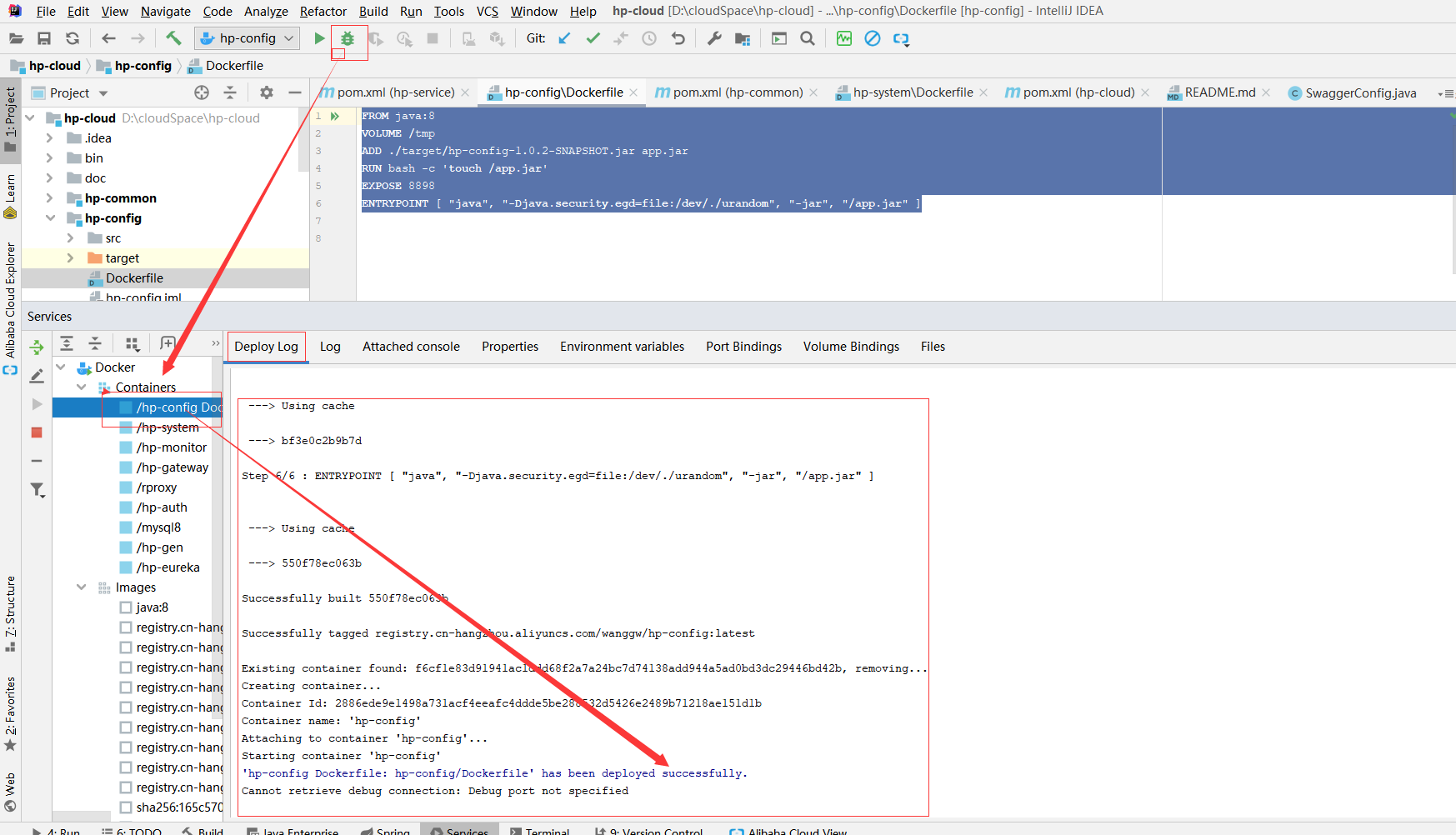Open the hp-config run configuration dropdown

(248, 38)
